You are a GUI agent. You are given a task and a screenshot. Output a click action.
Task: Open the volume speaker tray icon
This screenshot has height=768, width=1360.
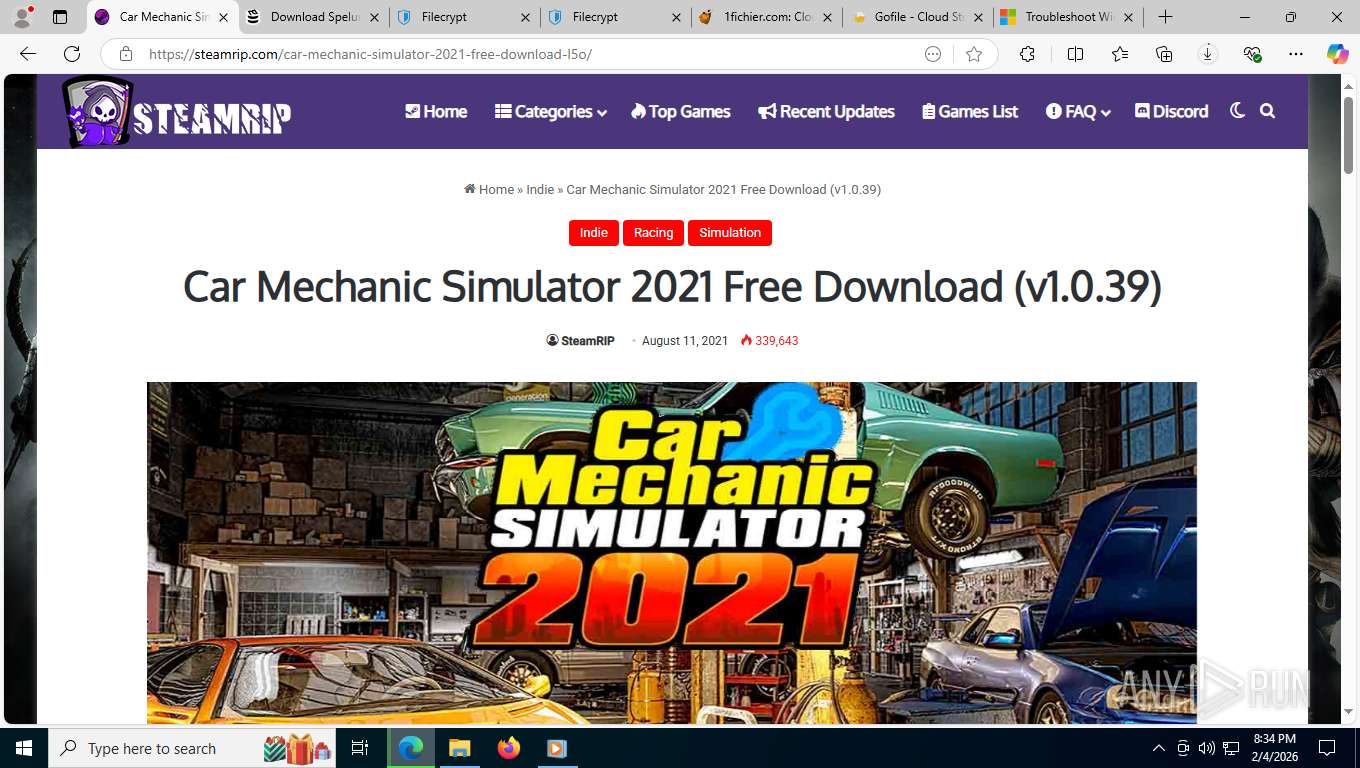click(x=1207, y=748)
